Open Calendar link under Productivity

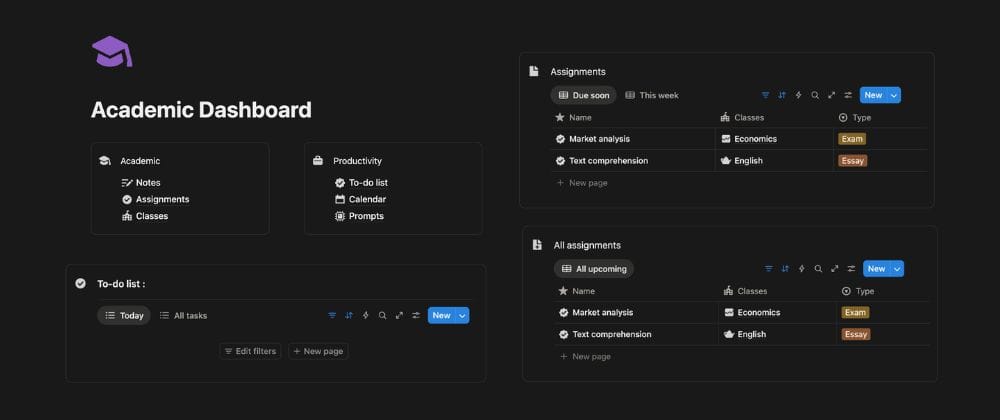pos(360,199)
